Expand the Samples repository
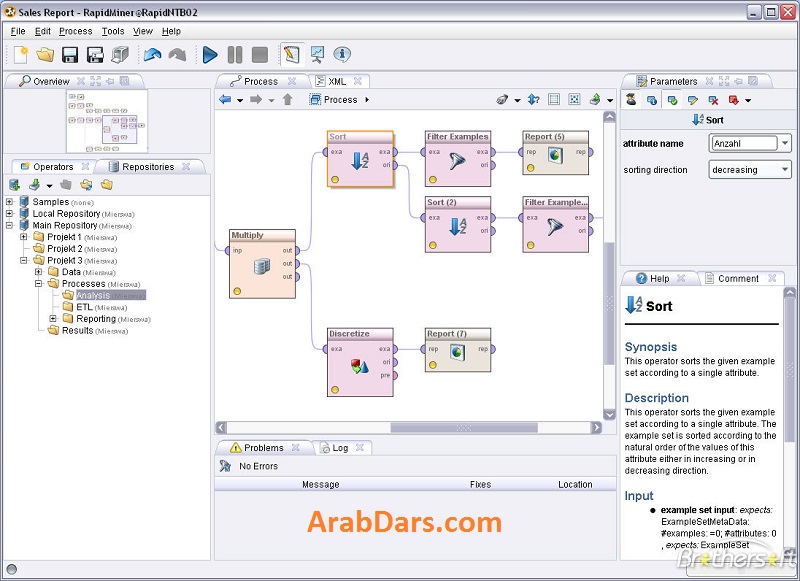The height and width of the screenshot is (581, 800). pyautogui.click(x=9, y=202)
